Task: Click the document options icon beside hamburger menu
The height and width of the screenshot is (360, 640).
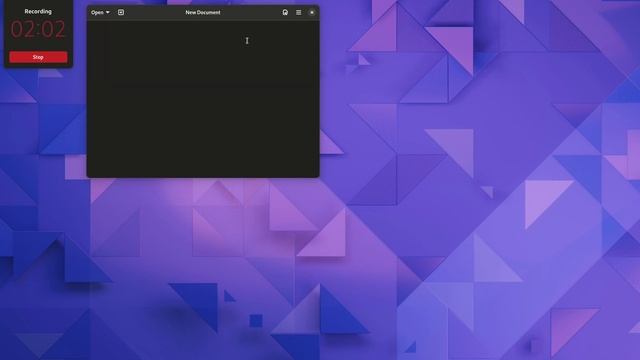Action: click(x=285, y=12)
